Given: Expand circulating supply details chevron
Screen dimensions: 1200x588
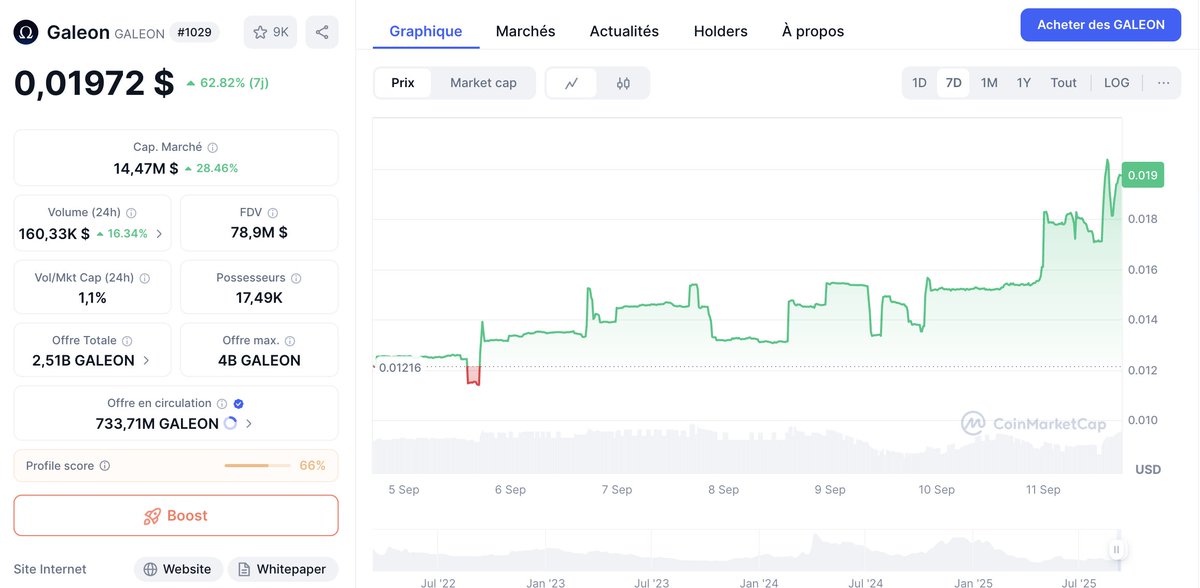Looking at the screenshot, I should [x=248, y=423].
